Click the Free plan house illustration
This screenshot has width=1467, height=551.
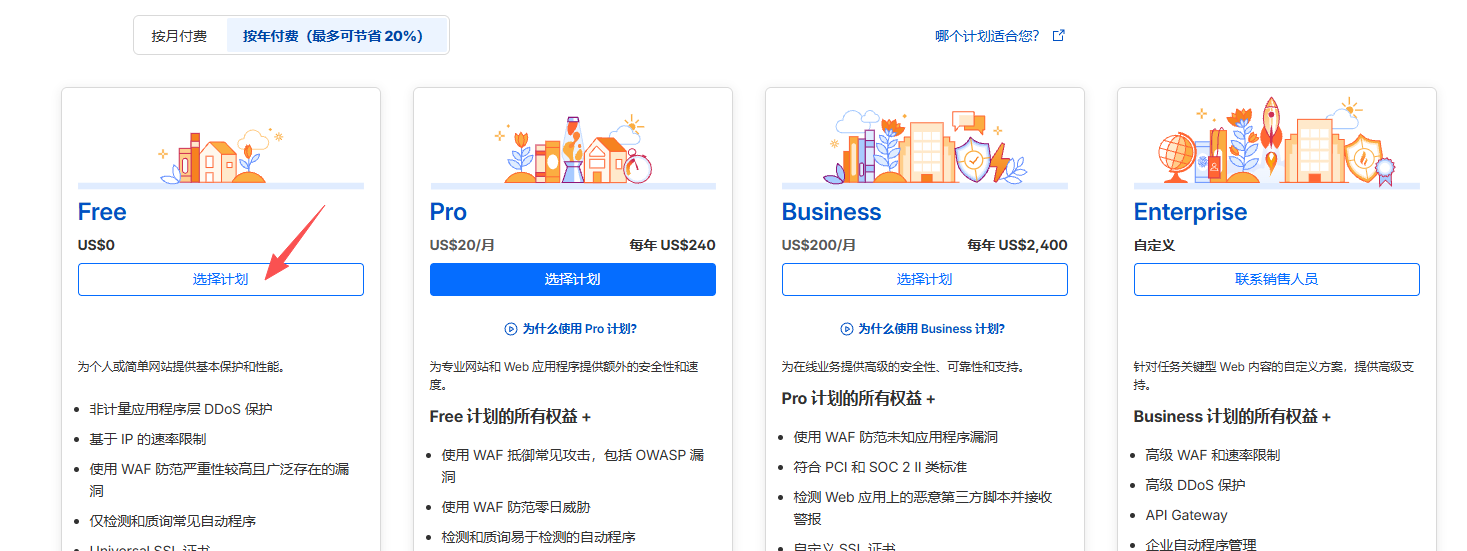(221, 155)
